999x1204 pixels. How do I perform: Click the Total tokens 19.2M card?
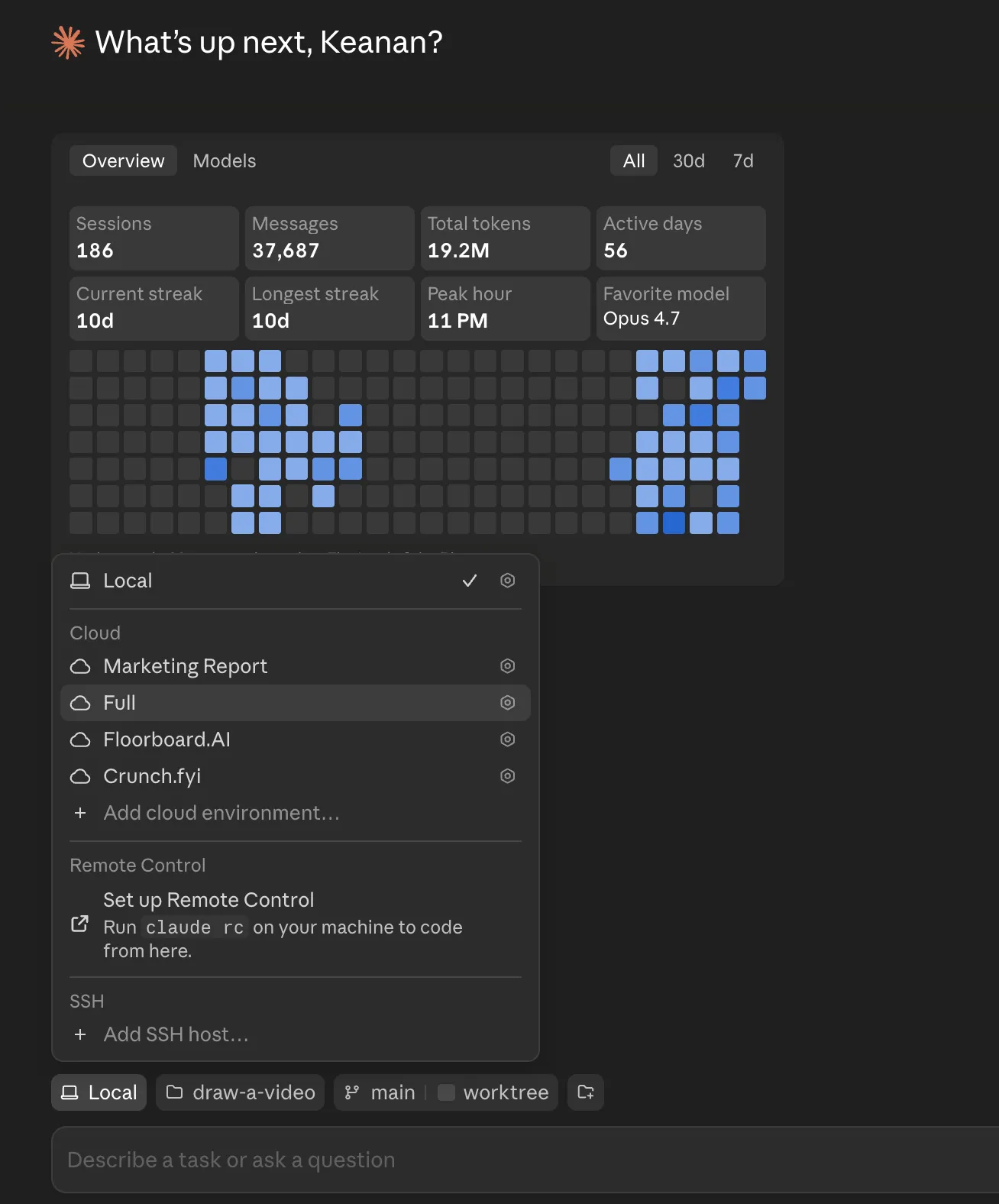click(x=506, y=238)
